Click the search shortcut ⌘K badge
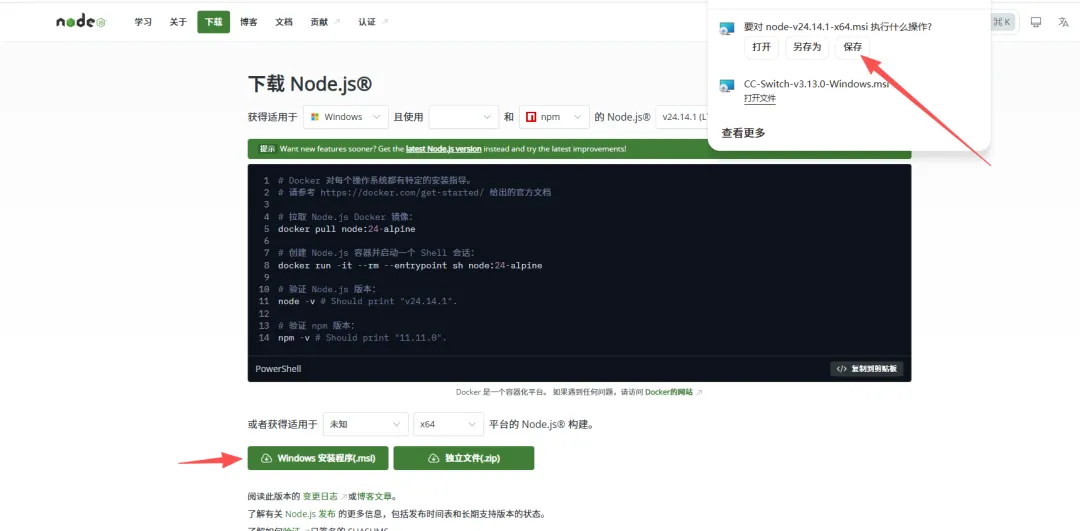 point(1003,22)
